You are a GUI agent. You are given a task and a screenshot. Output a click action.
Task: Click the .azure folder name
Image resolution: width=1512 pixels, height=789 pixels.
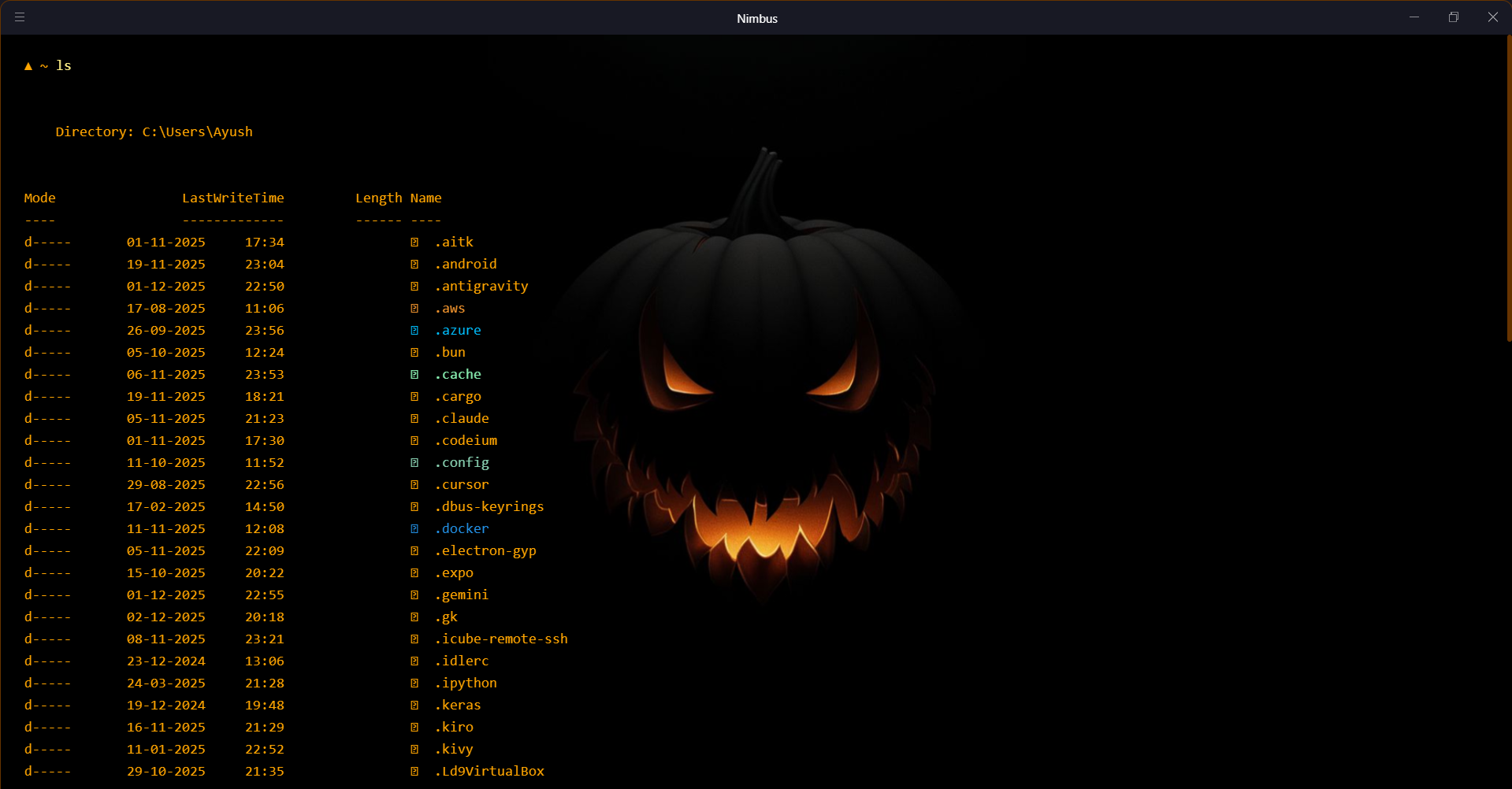458,331
